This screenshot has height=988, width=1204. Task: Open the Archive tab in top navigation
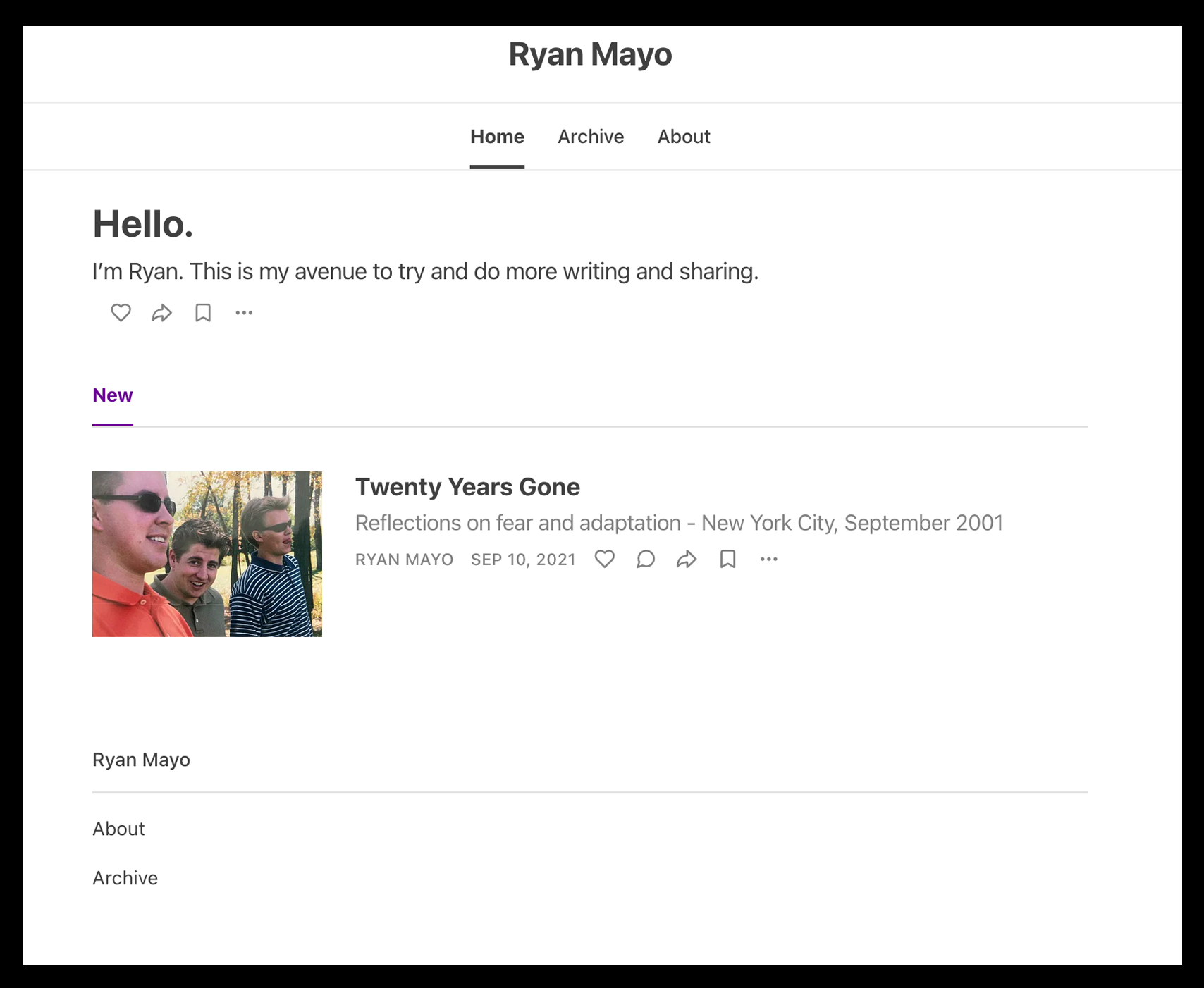[591, 137]
